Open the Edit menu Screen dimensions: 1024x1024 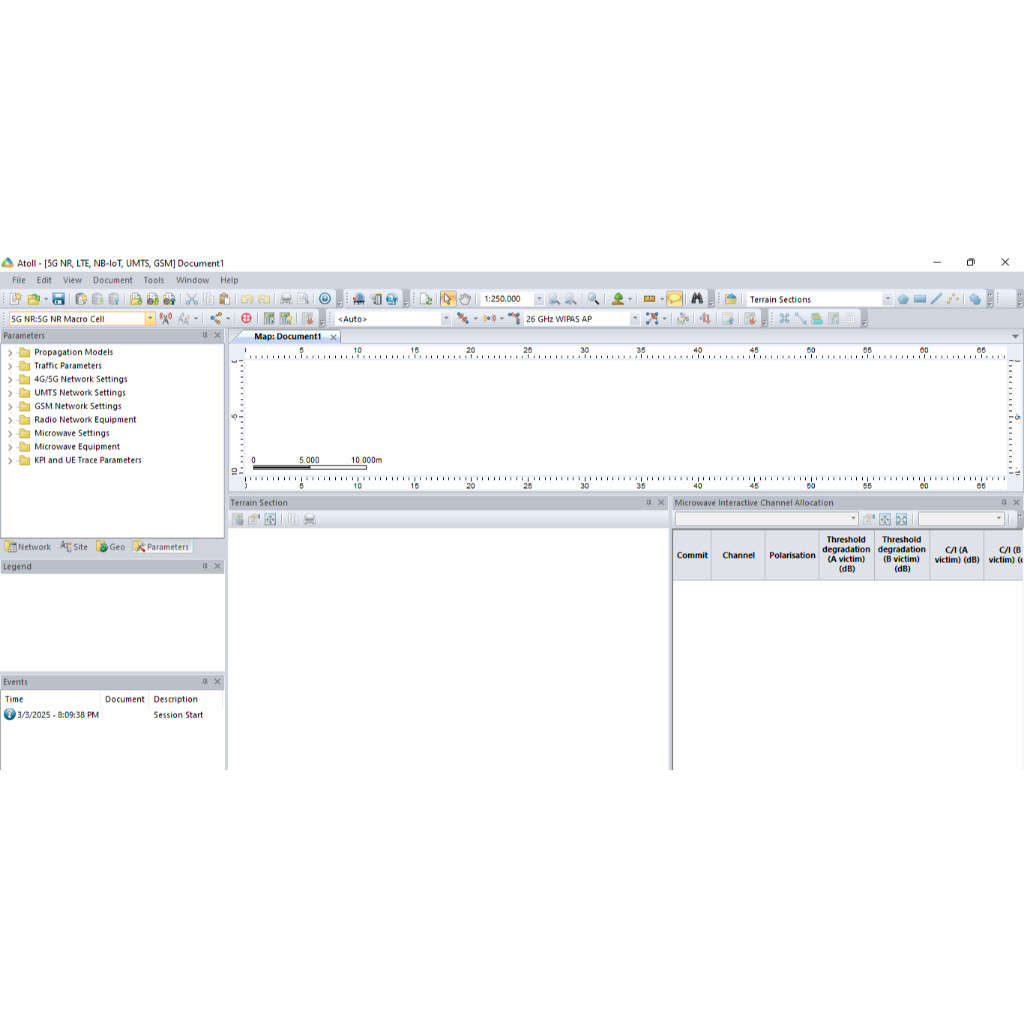coord(44,280)
